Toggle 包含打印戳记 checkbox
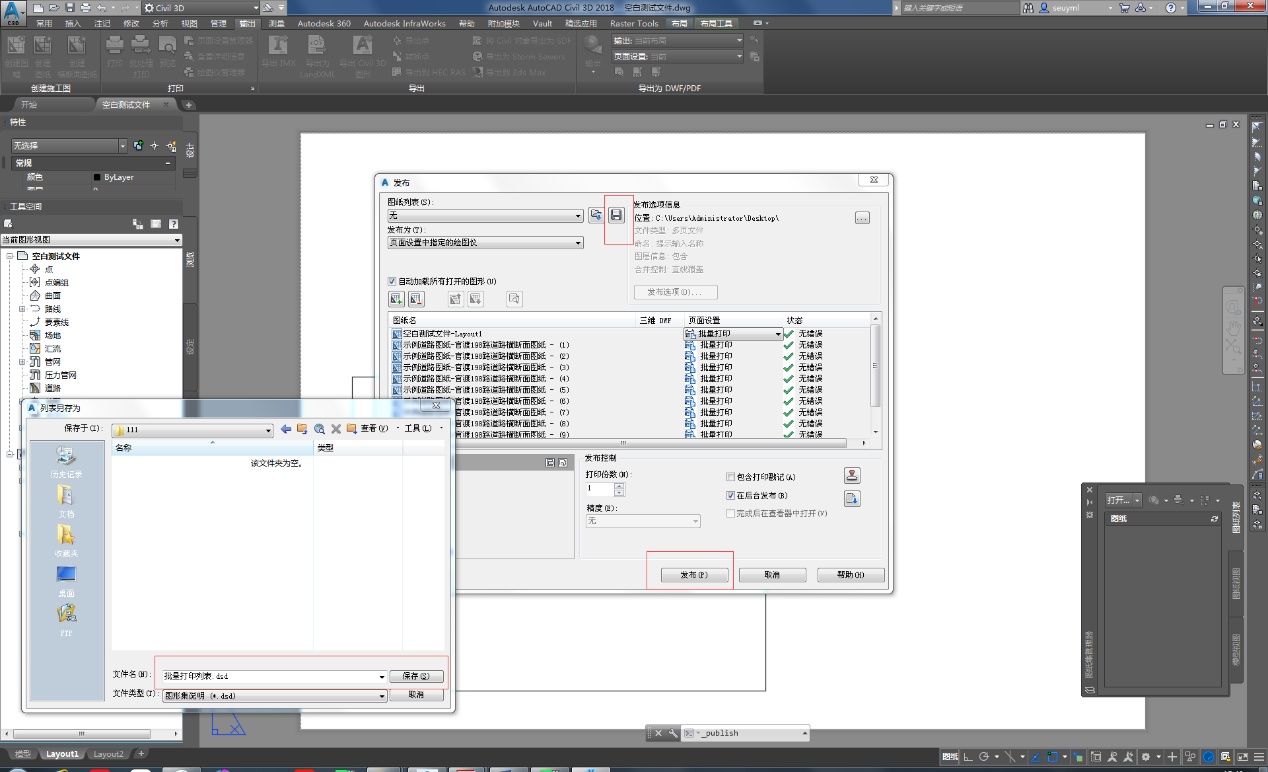This screenshot has width=1268, height=772. 731,477
